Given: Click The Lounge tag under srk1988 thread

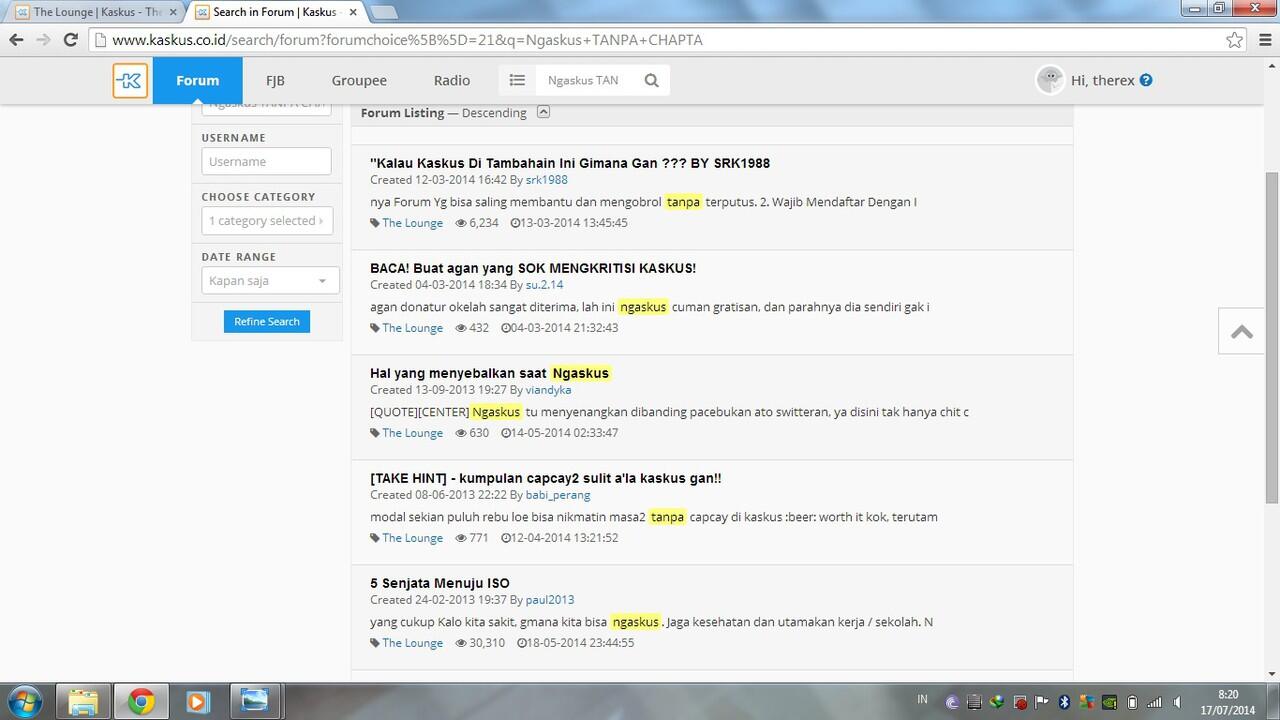Looking at the screenshot, I should pos(412,223).
